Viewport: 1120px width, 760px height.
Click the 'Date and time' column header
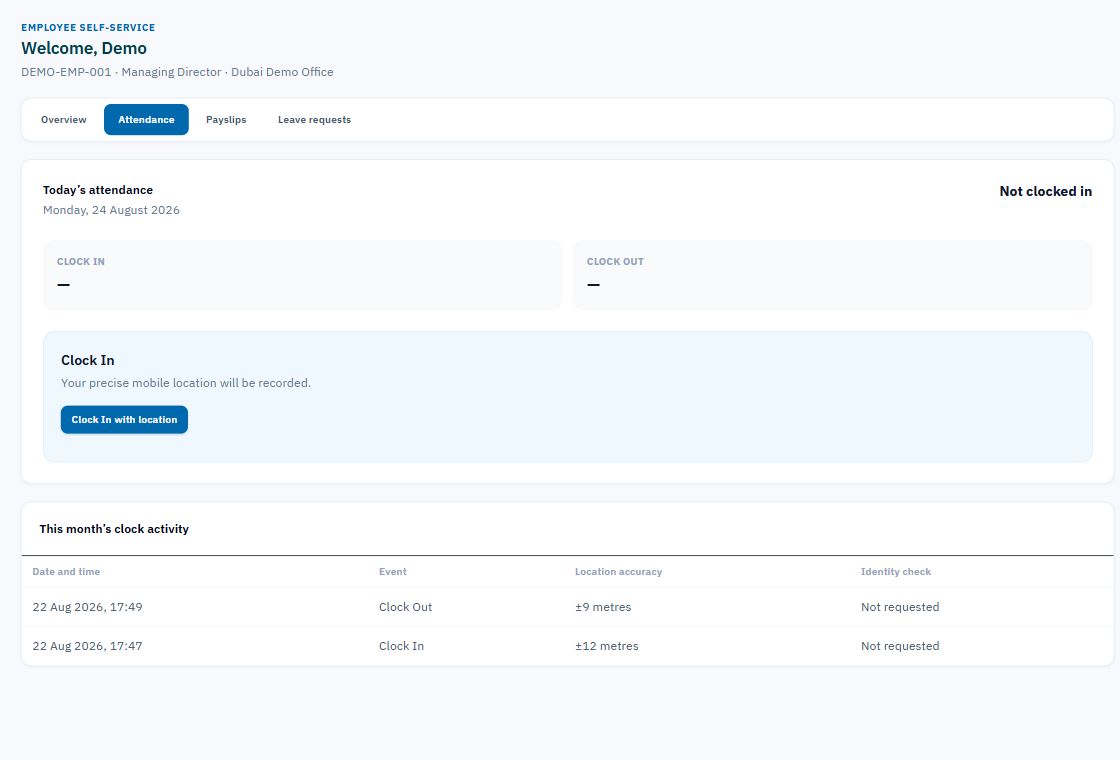(66, 571)
